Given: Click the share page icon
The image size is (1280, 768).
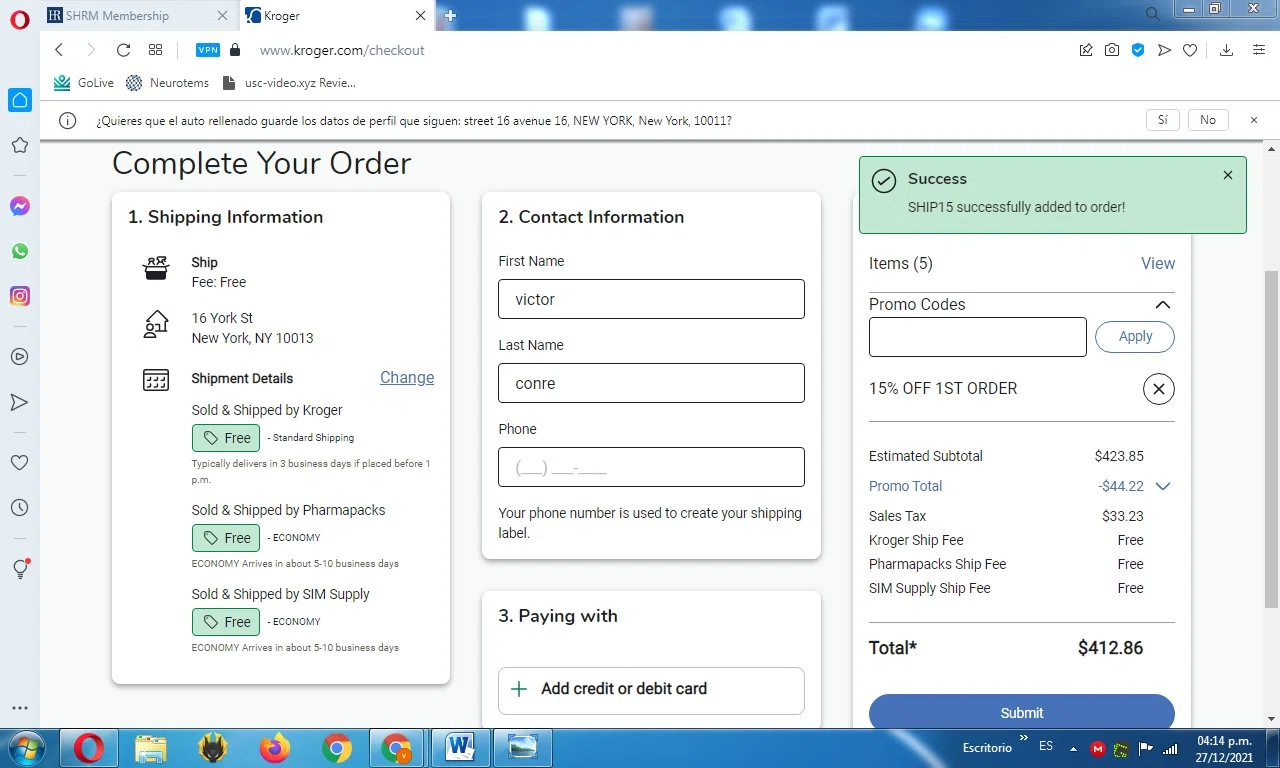Looking at the screenshot, I should 1086,50.
